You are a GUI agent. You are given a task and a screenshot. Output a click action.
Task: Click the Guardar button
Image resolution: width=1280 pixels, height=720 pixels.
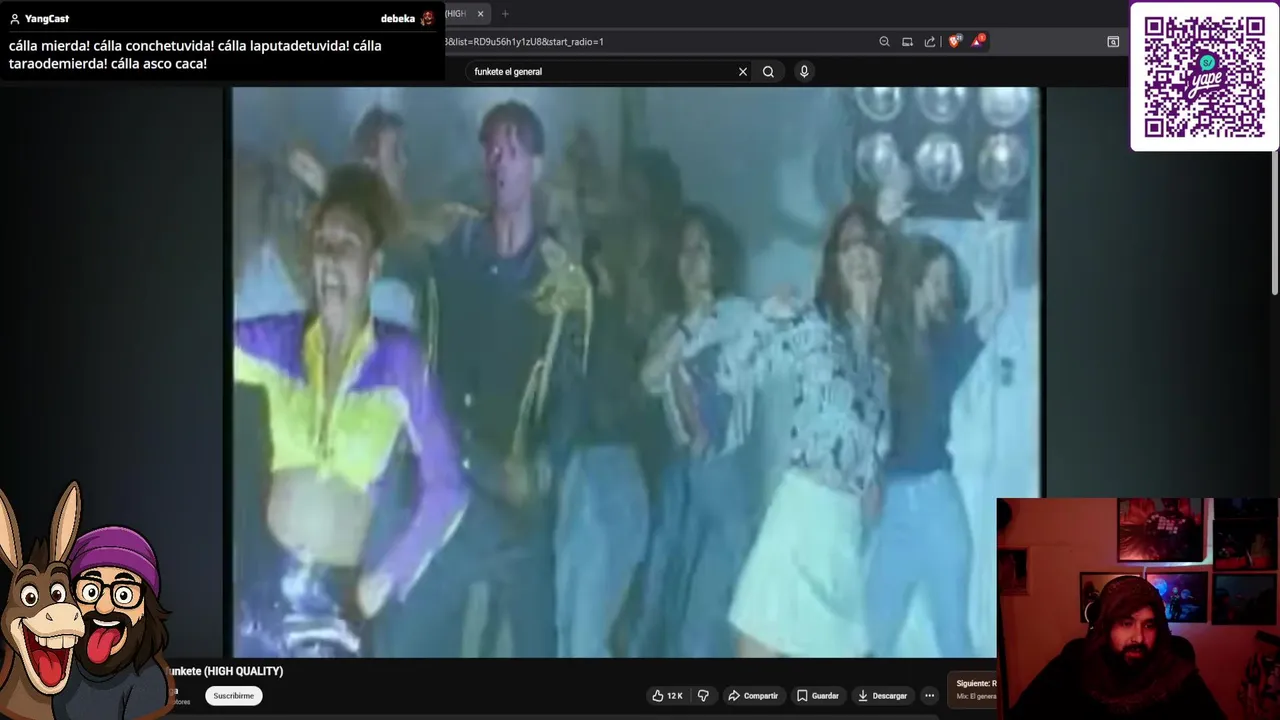[x=818, y=696]
